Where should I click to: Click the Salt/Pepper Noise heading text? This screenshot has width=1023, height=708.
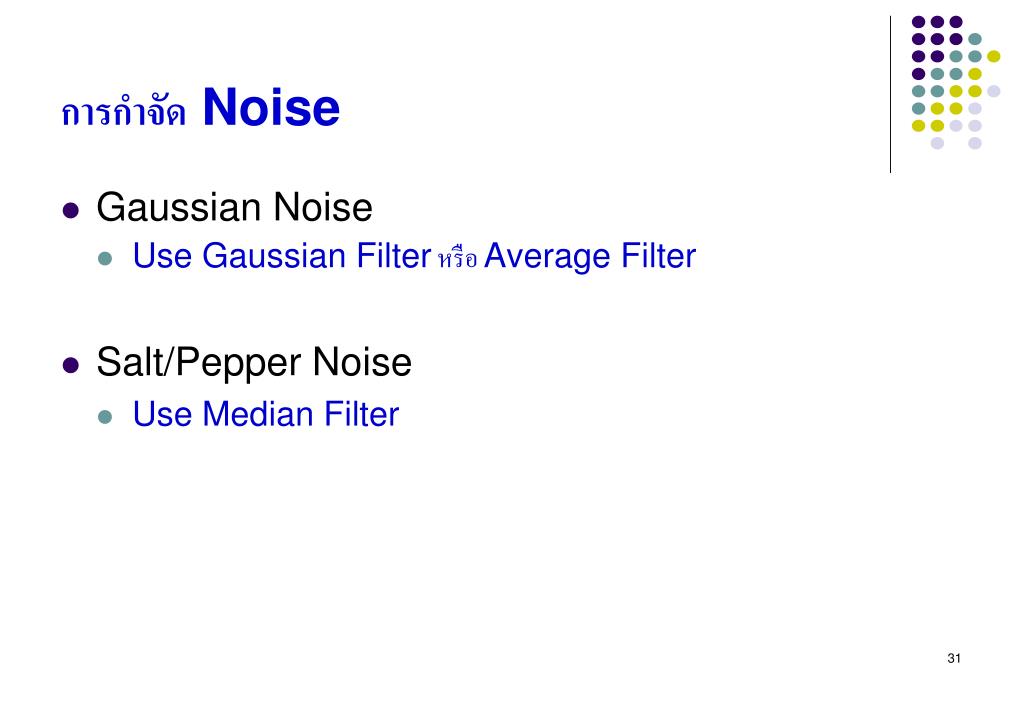[x=254, y=362]
